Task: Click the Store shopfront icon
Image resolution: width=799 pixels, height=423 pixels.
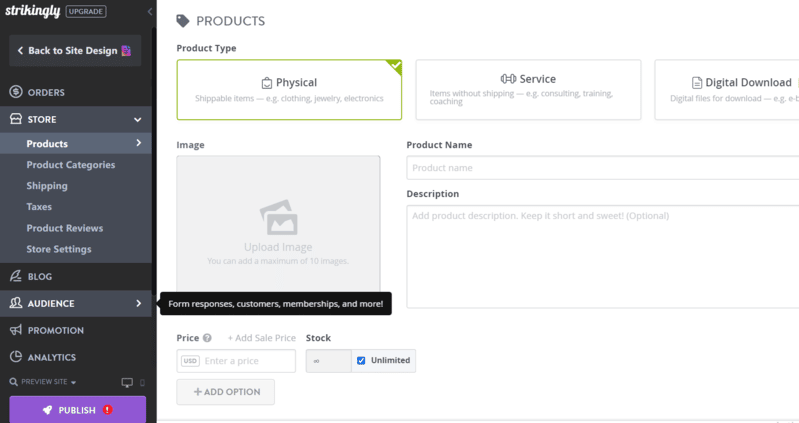Action: 16,119
